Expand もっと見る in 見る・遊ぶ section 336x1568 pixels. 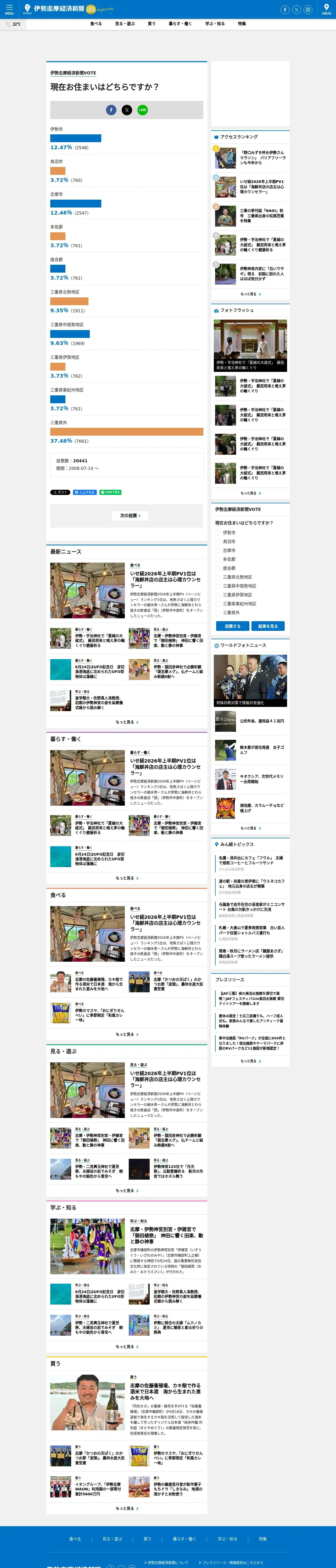tap(127, 1191)
